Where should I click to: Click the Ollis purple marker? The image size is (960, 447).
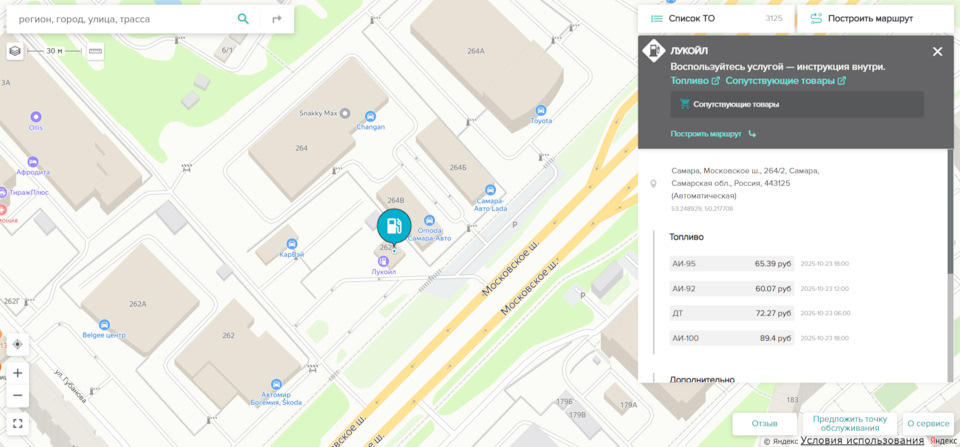pos(36,116)
